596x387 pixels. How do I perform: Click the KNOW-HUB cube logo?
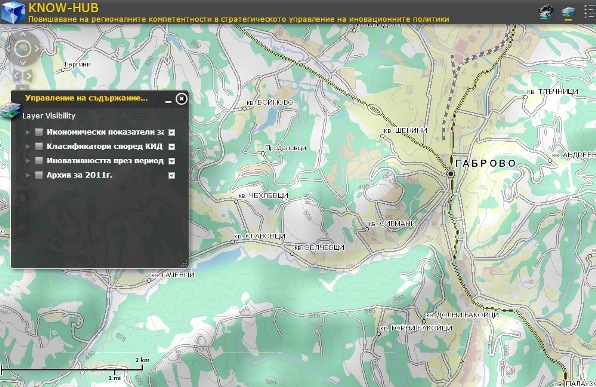click(13, 12)
